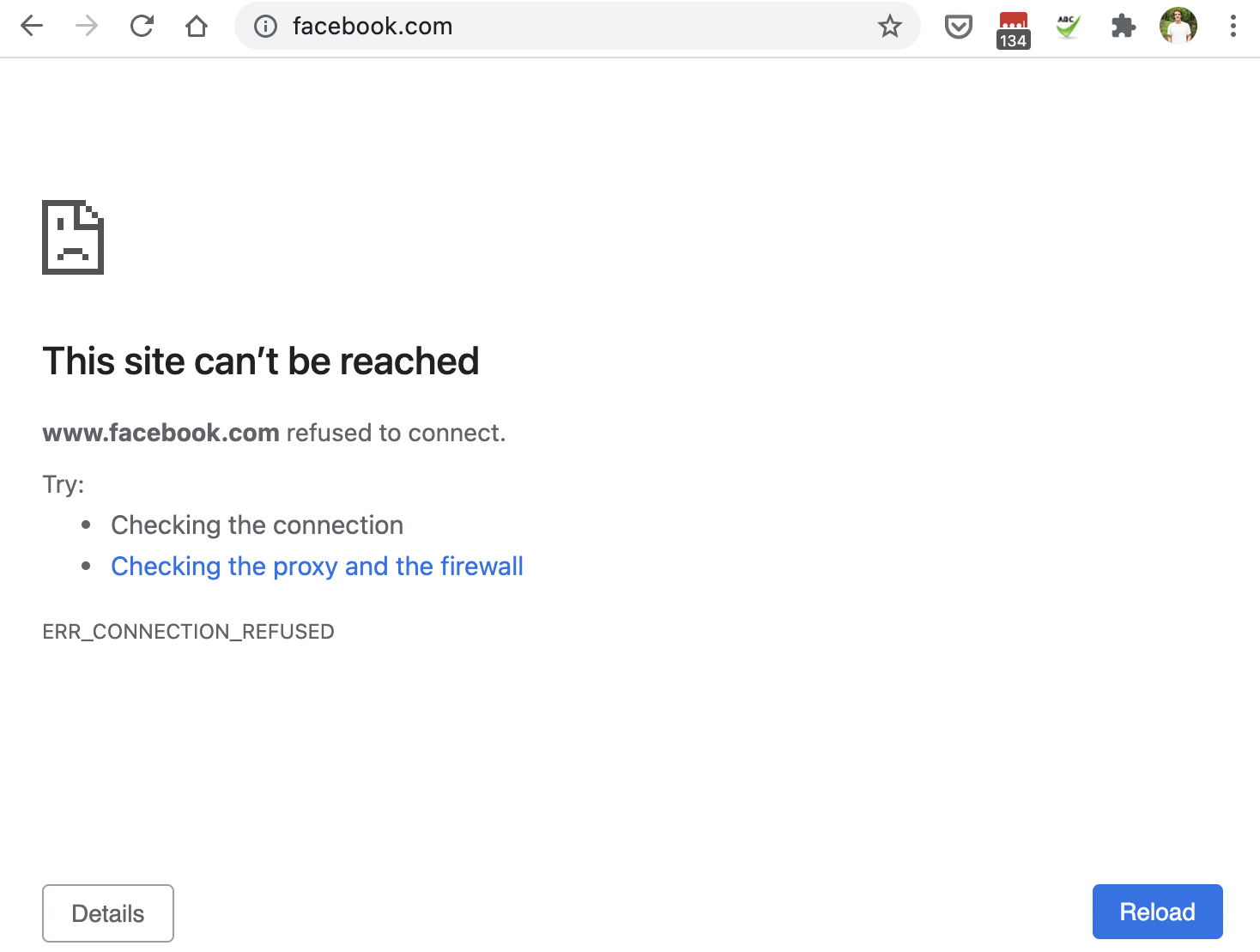Open the home page icon
The width and height of the screenshot is (1260, 952).
tap(197, 27)
